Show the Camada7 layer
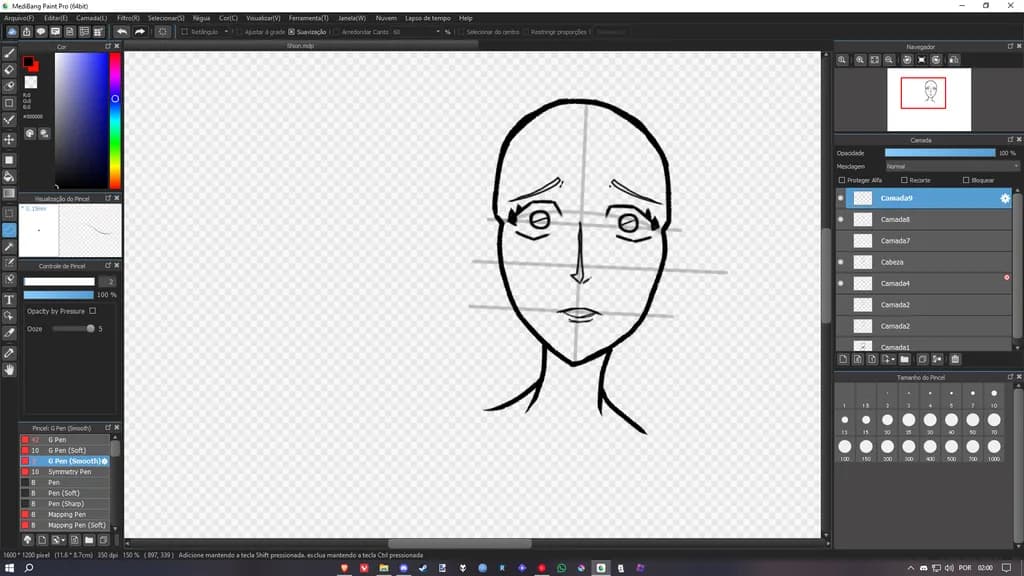 click(840, 241)
